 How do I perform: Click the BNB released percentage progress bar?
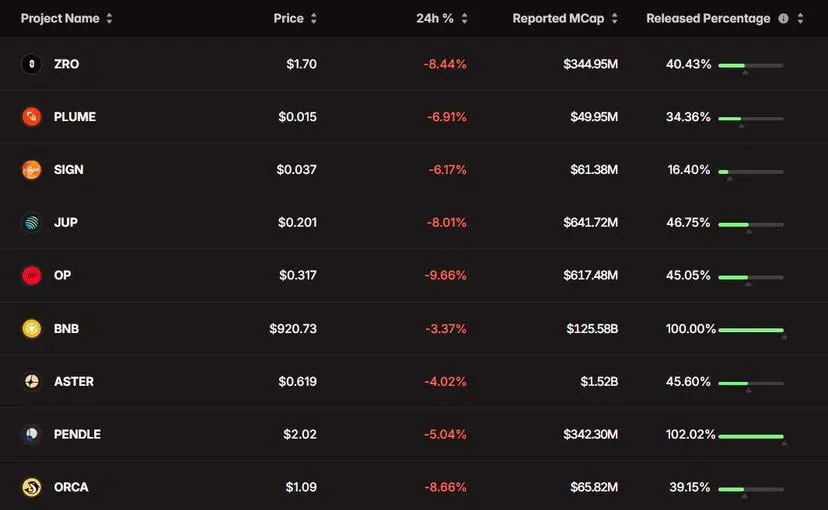point(750,329)
